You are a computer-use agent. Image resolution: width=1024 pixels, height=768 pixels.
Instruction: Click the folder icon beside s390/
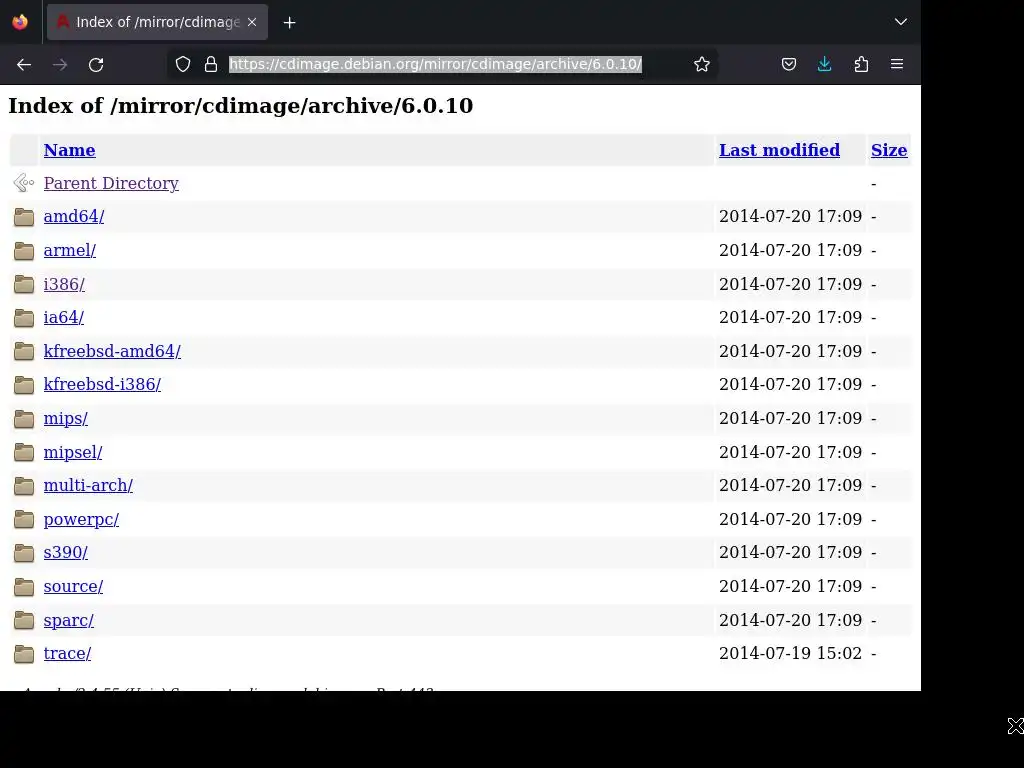(24, 553)
